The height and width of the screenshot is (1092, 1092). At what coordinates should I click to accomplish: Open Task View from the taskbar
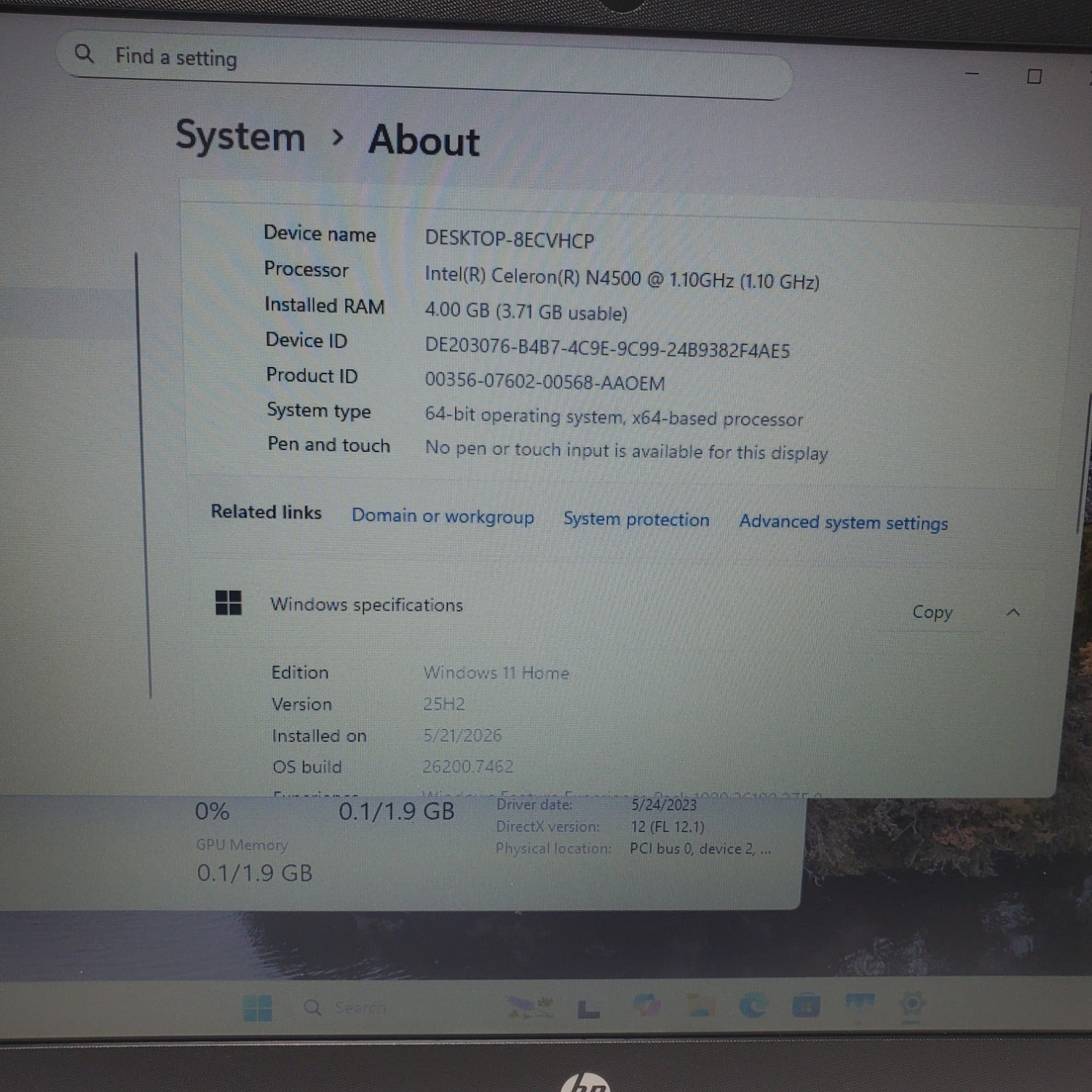click(x=588, y=1008)
